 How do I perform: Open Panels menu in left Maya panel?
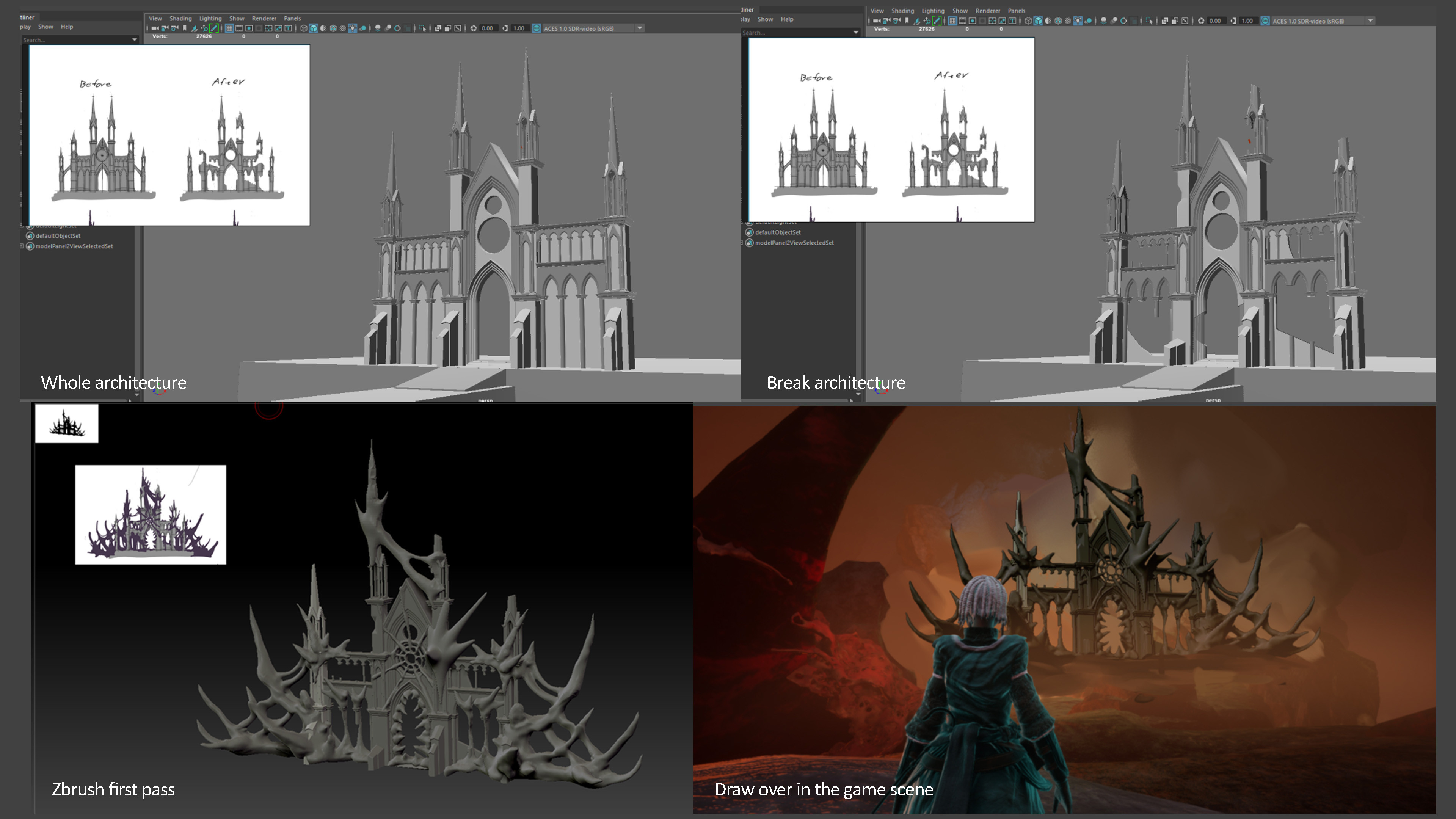pos(292,19)
